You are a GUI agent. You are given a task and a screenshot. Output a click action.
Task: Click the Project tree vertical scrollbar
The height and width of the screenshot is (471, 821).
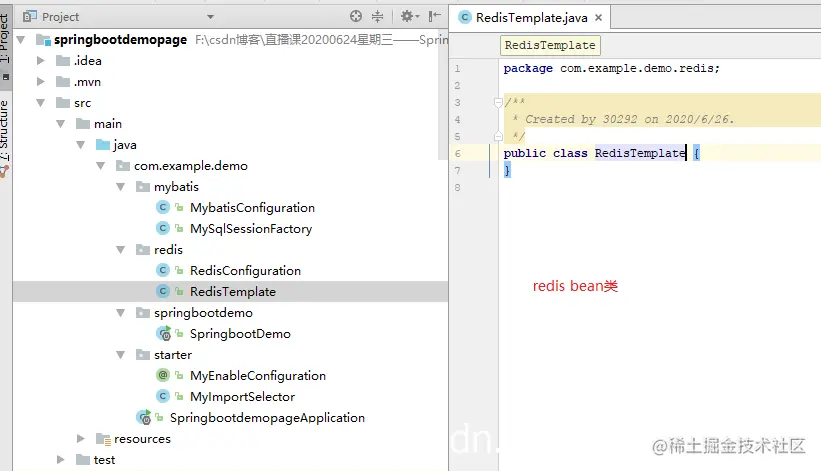coord(443,94)
